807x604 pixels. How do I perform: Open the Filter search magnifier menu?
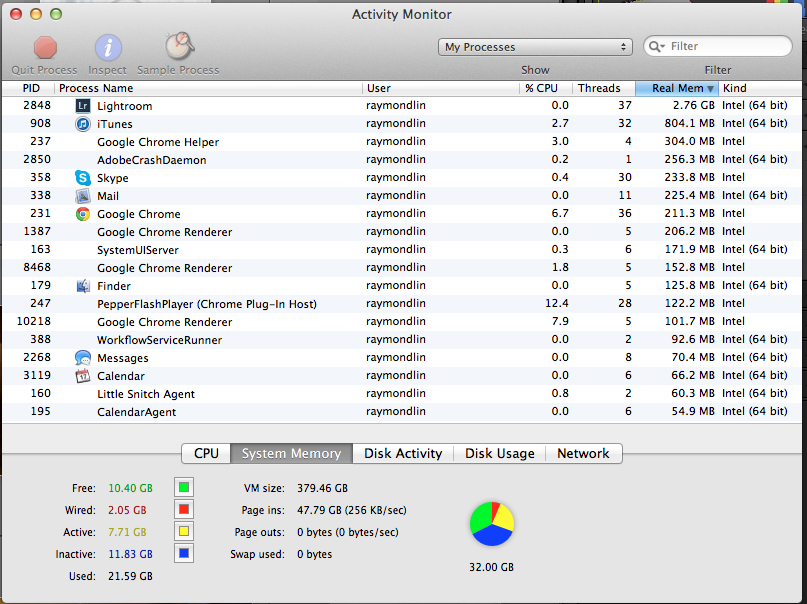point(658,47)
